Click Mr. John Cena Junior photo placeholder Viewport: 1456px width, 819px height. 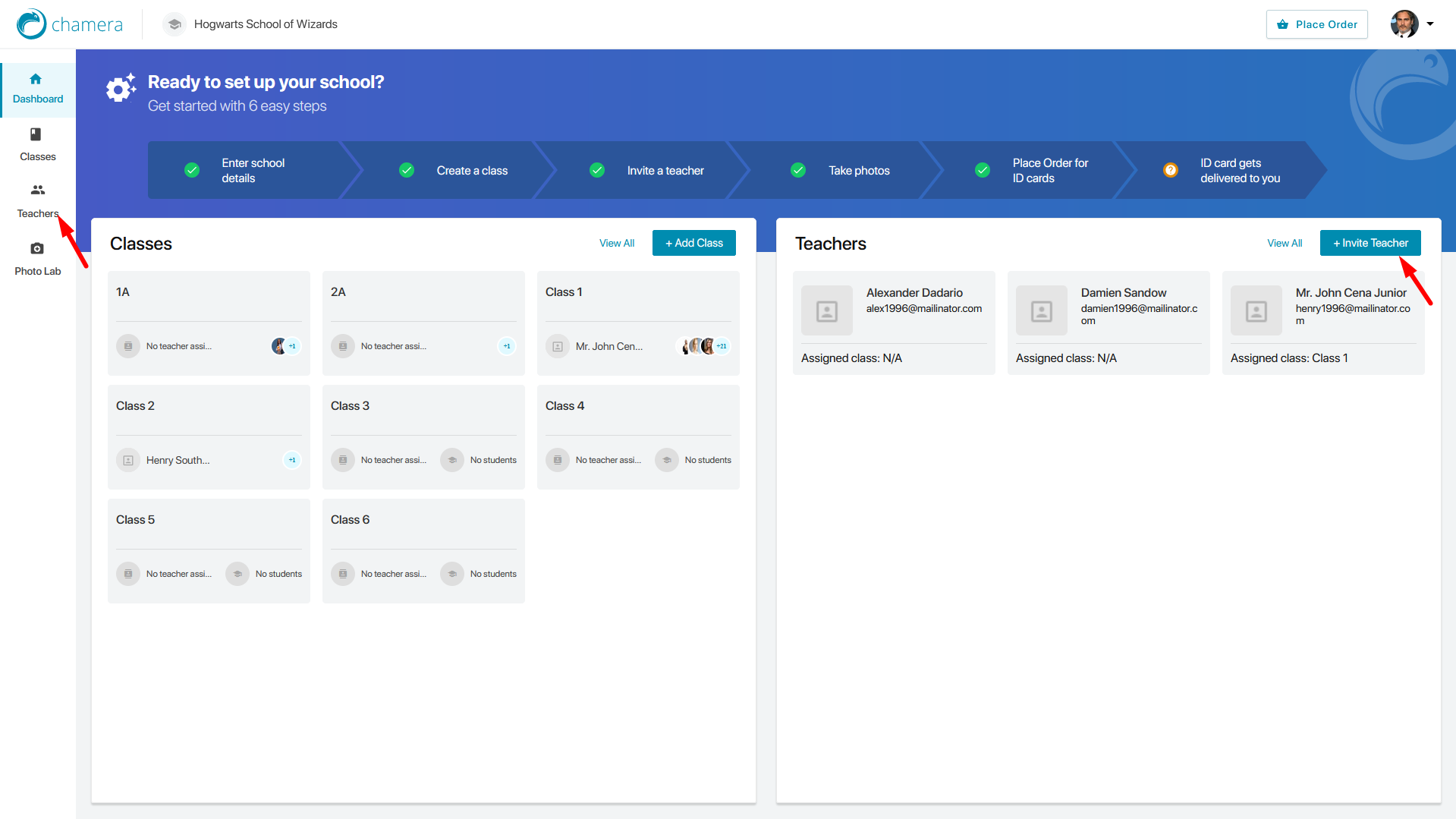(x=1256, y=310)
